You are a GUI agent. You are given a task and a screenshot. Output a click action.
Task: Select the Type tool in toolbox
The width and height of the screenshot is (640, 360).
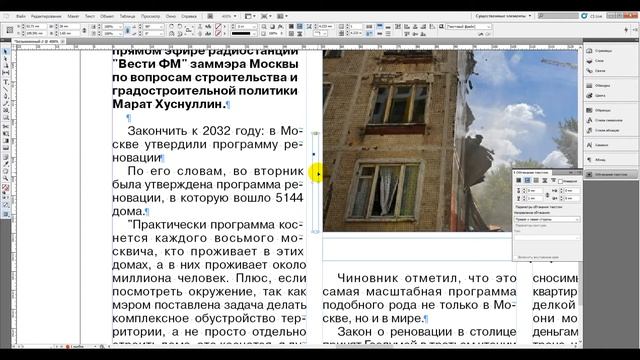(5, 82)
